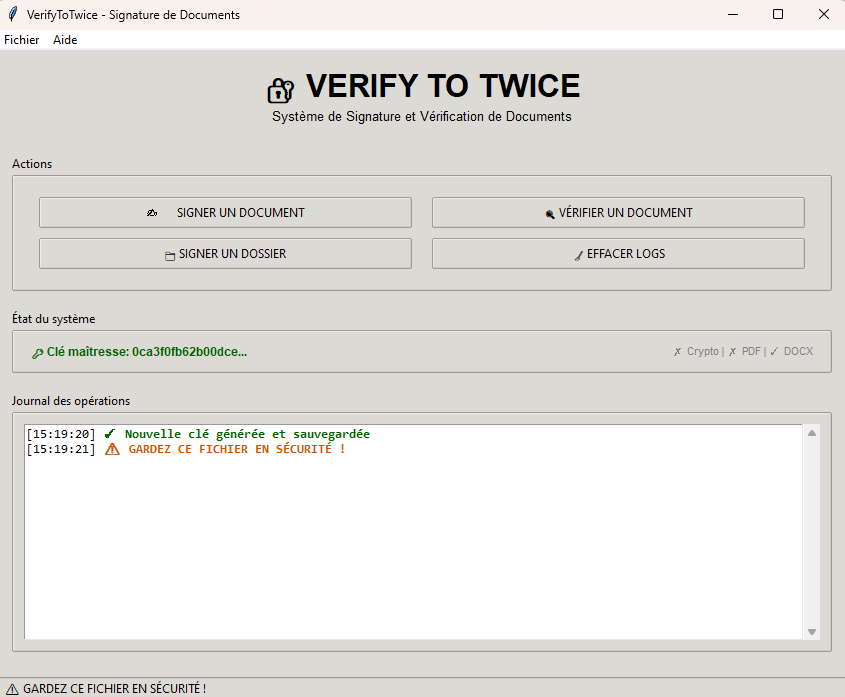Click the DOCX label in system state
845x697 pixels.
(x=798, y=351)
